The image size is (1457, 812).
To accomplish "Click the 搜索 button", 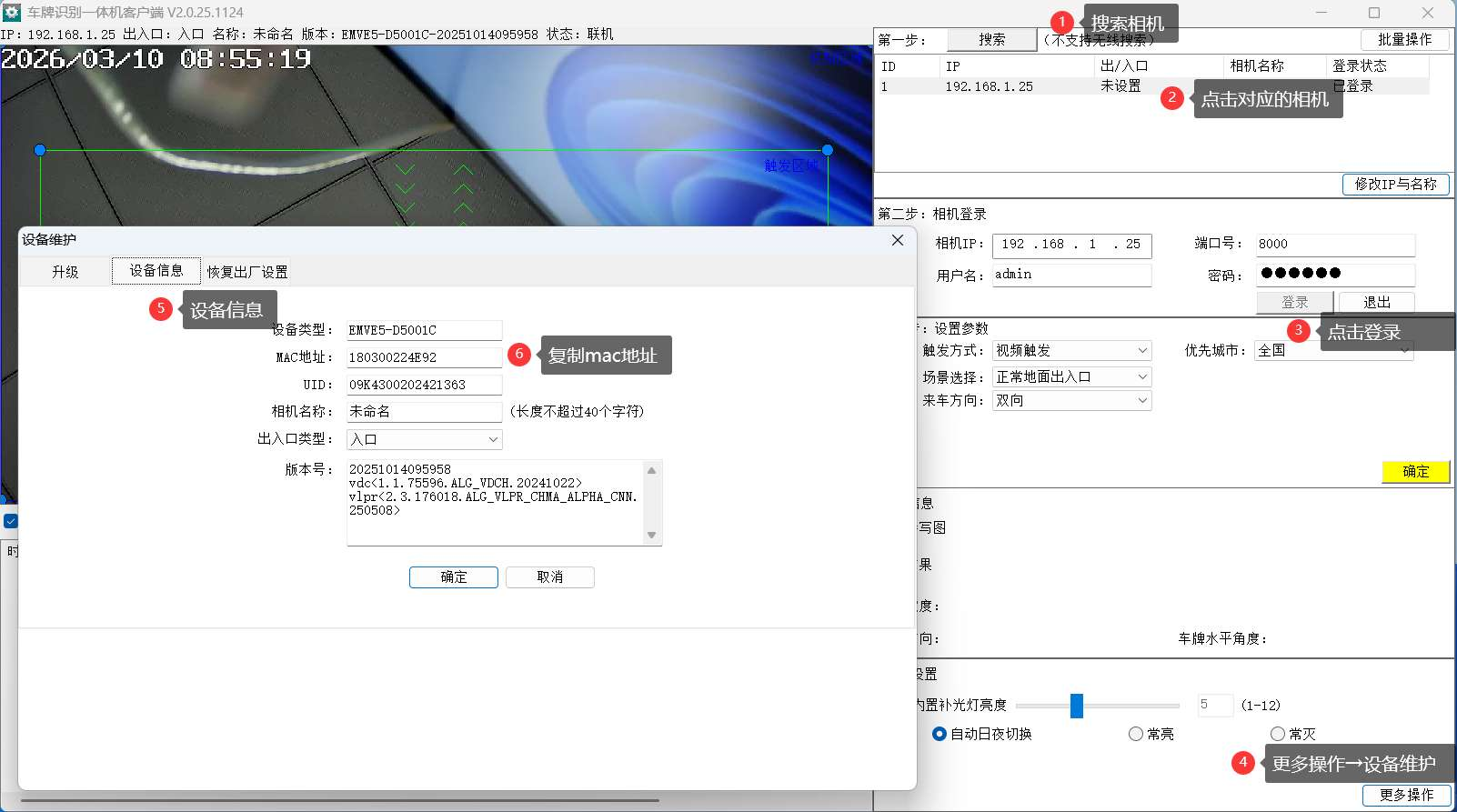I will [992, 39].
